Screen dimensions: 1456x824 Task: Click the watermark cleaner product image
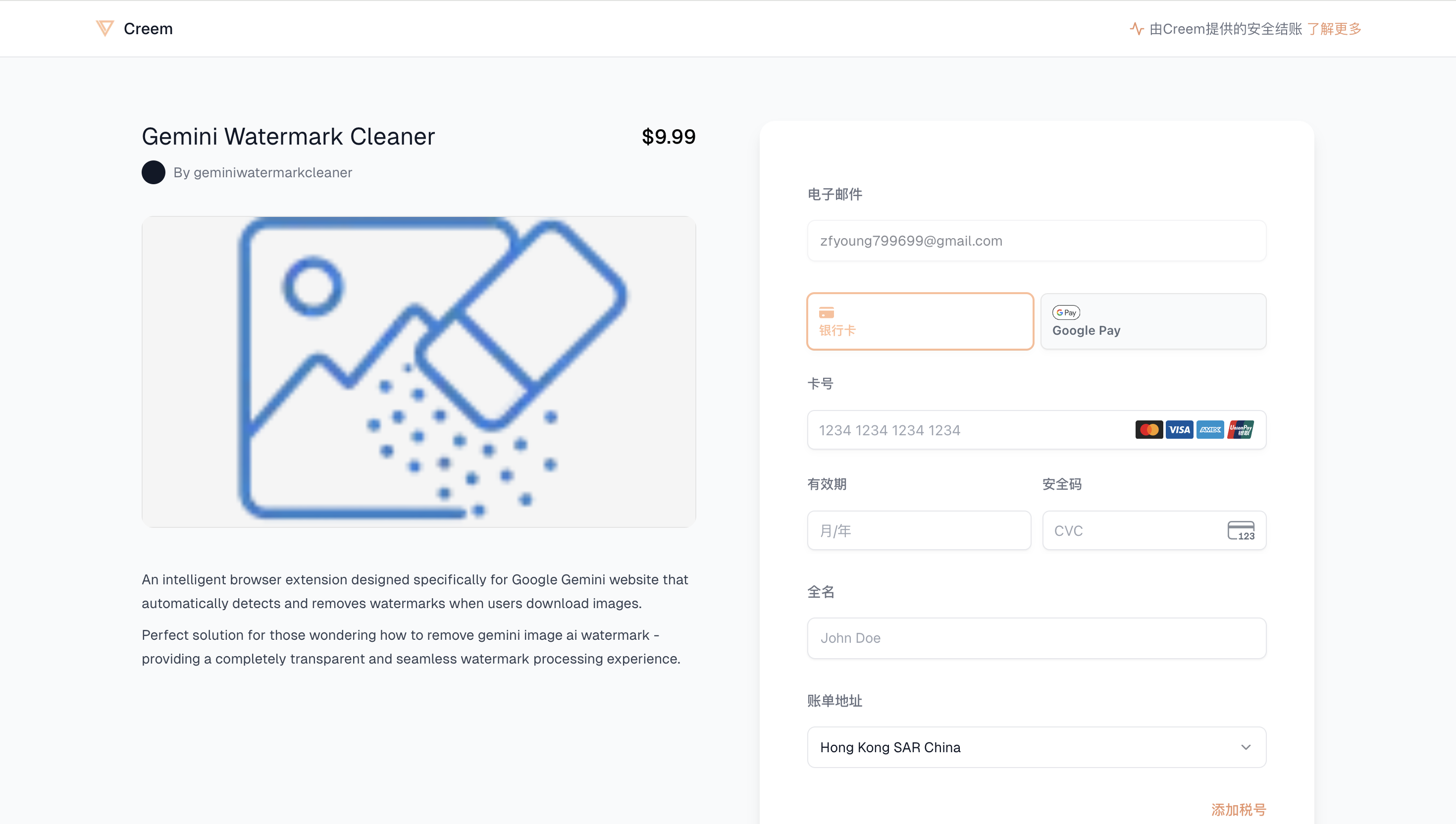pos(419,372)
